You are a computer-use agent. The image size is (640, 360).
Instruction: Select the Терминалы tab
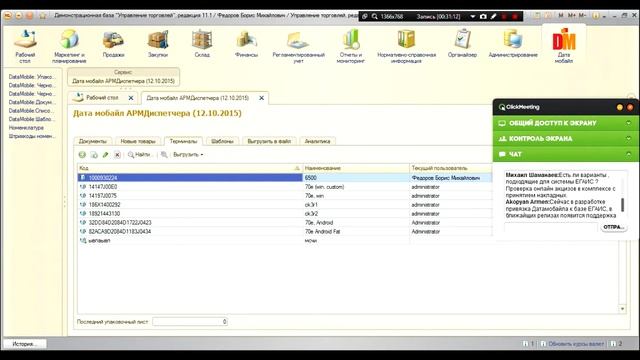pyautogui.click(x=183, y=141)
